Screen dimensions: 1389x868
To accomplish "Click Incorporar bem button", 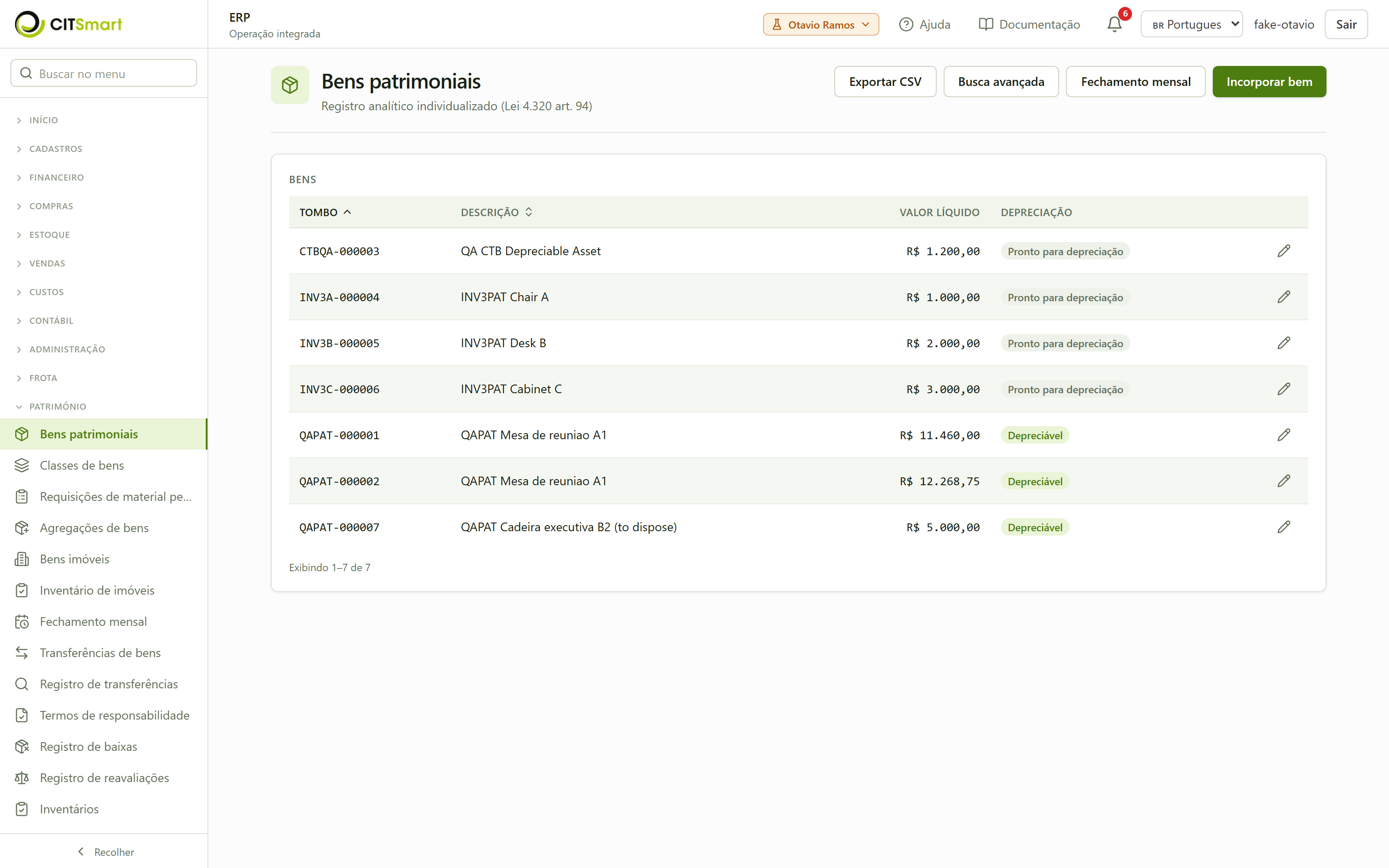I will [x=1269, y=82].
